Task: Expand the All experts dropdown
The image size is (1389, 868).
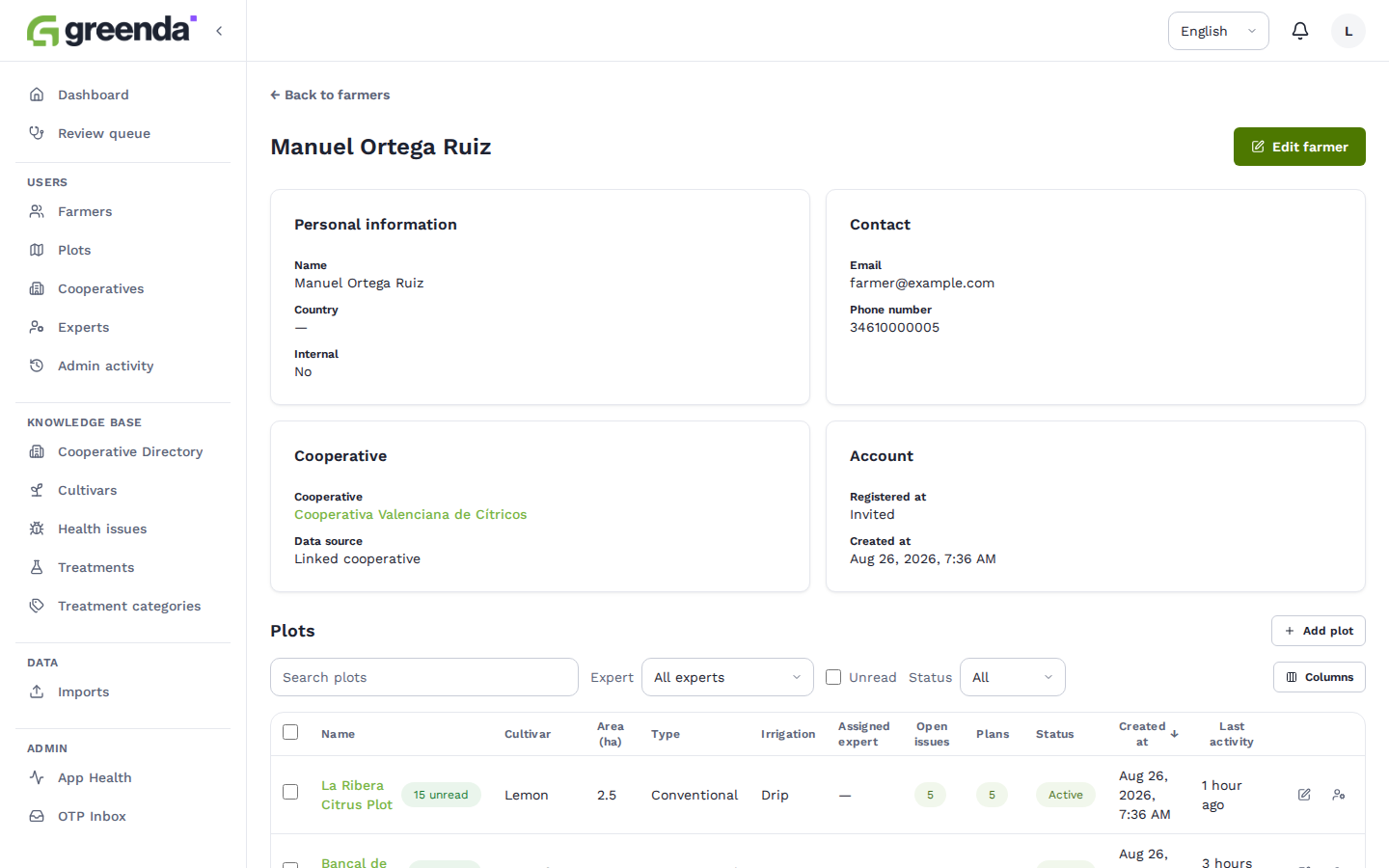Action: coord(727,677)
